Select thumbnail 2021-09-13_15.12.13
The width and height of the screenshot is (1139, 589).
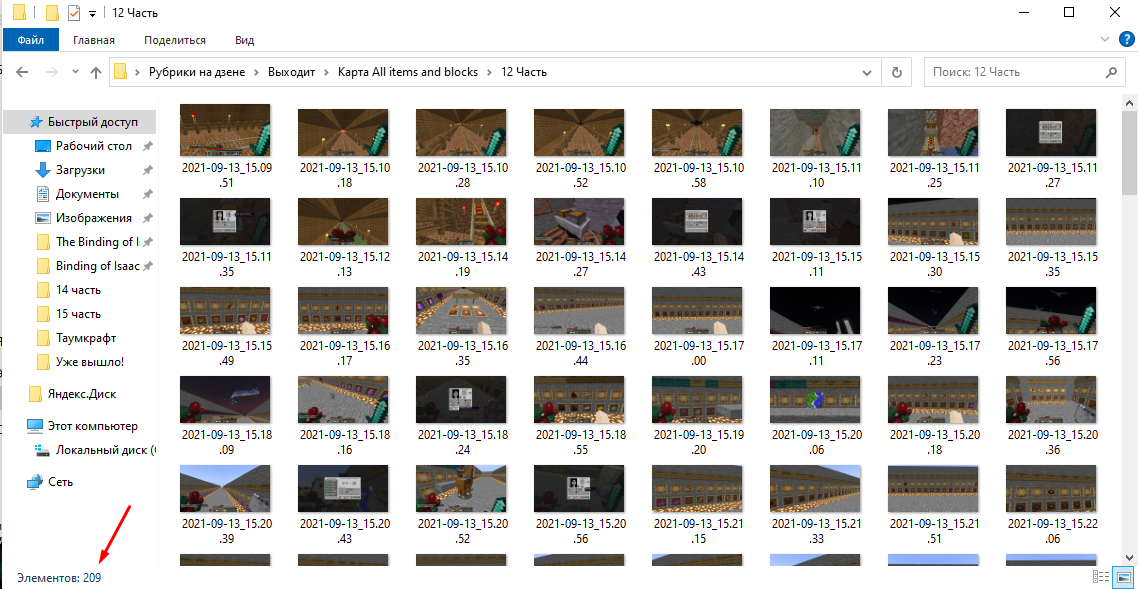coord(343,221)
